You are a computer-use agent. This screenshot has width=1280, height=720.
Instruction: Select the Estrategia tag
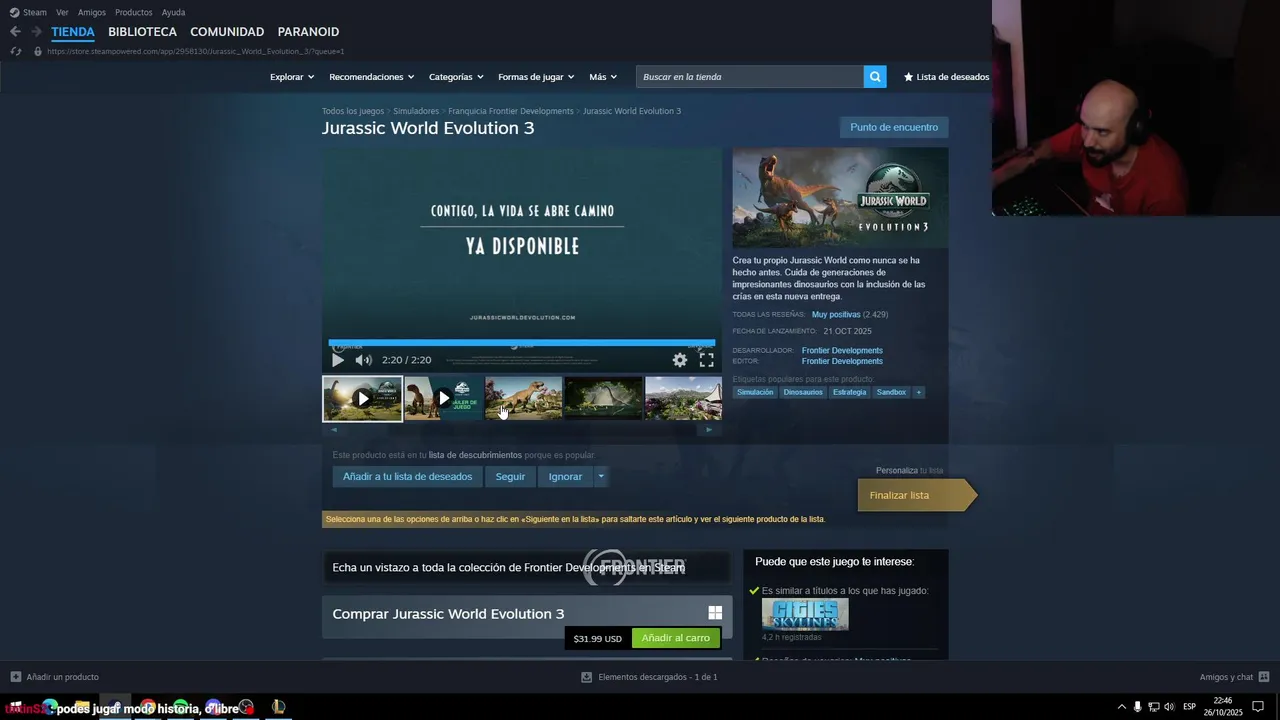coord(849,392)
